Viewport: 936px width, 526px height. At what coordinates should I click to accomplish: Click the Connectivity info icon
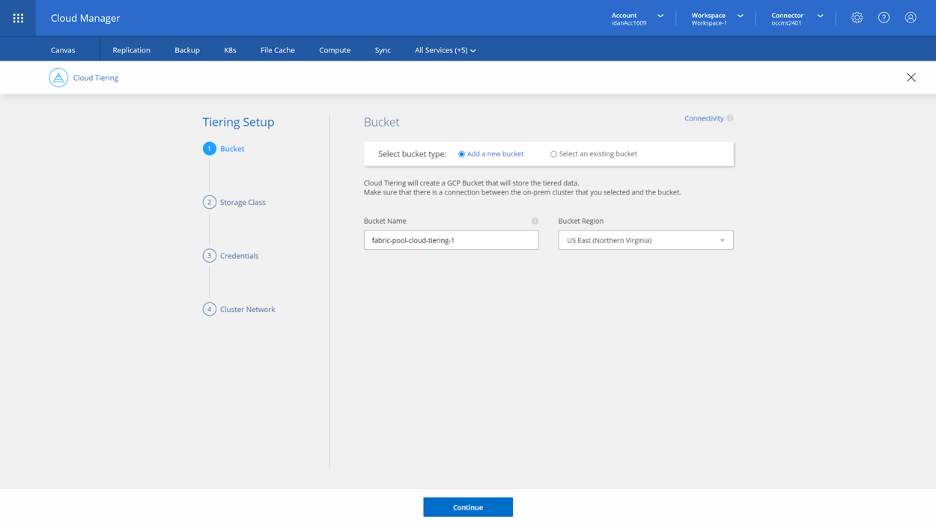(730, 119)
